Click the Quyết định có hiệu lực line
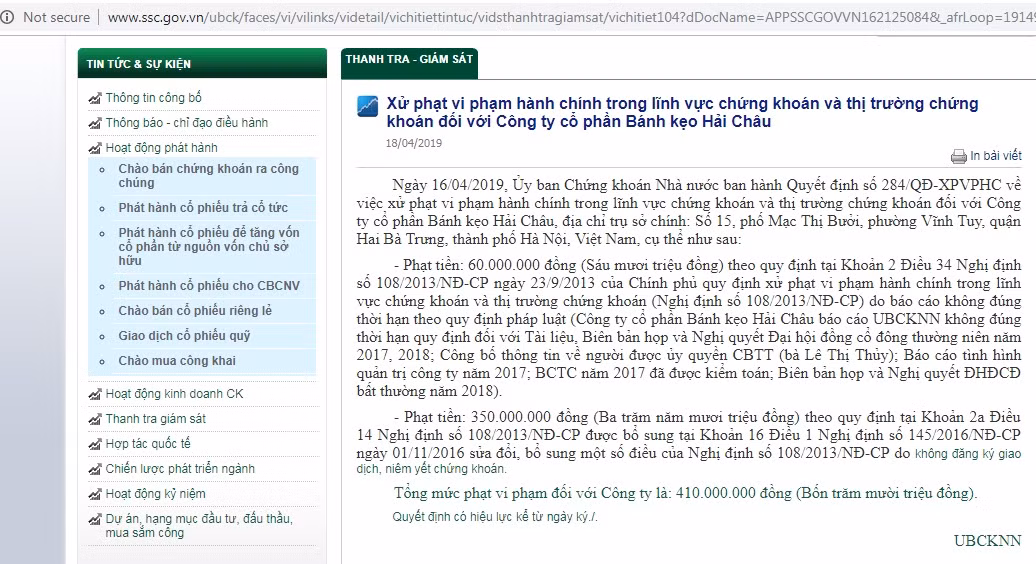 click(495, 517)
